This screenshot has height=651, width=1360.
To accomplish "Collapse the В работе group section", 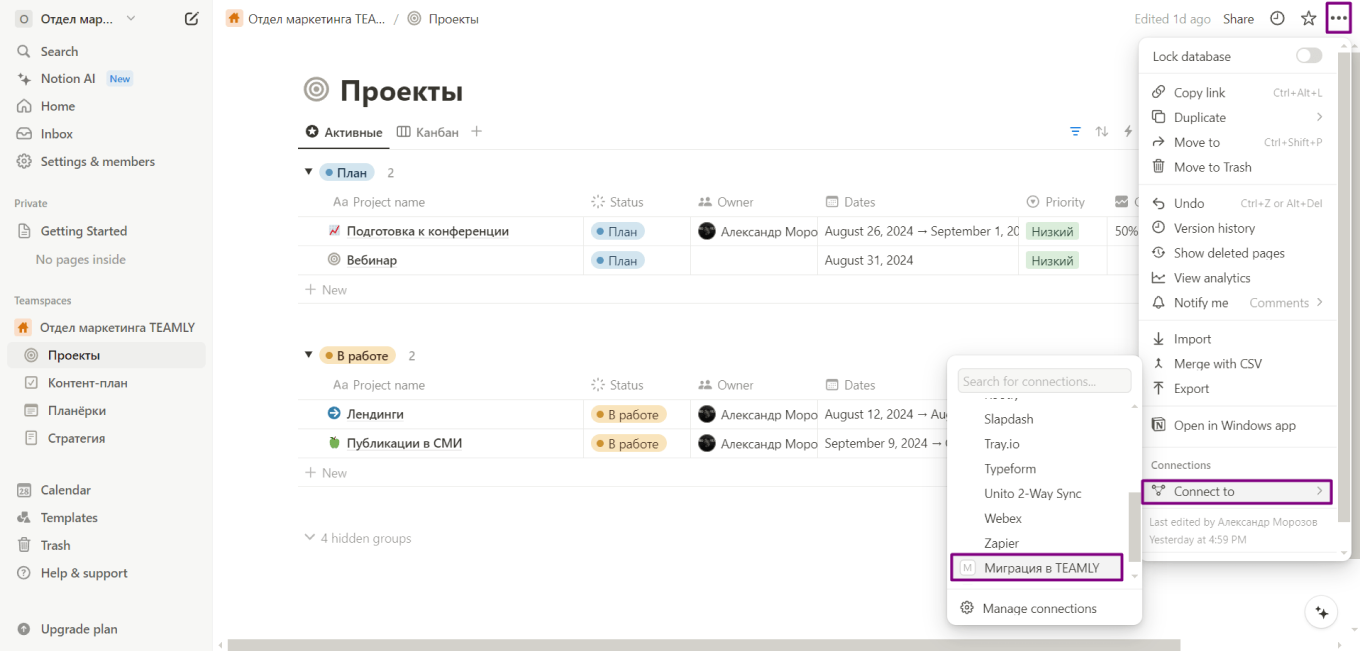I will point(309,355).
